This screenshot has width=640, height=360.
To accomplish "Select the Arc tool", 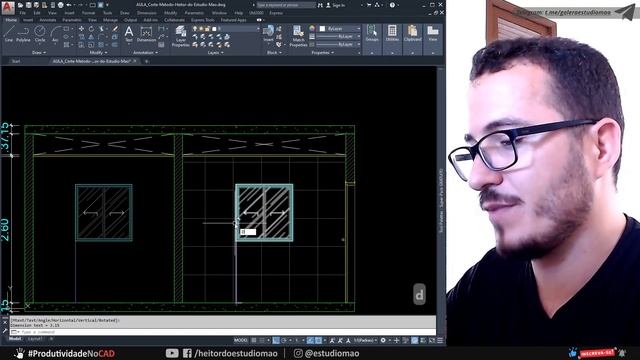I will [x=55, y=33].
